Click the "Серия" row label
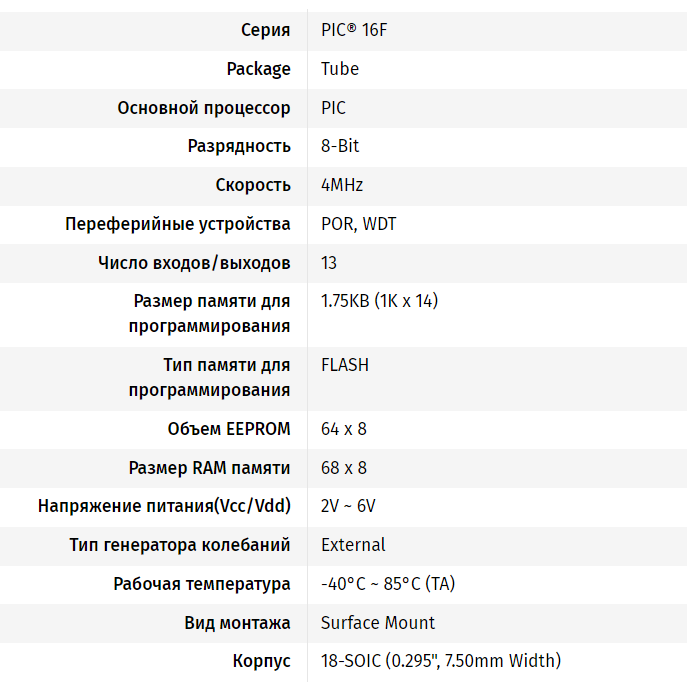687x682 pixels. [x=265, y=30]
